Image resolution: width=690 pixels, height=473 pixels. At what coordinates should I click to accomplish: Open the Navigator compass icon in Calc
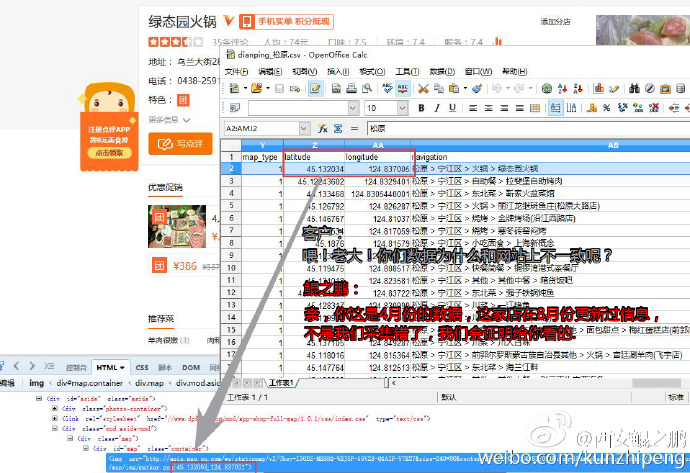point(650,88)
